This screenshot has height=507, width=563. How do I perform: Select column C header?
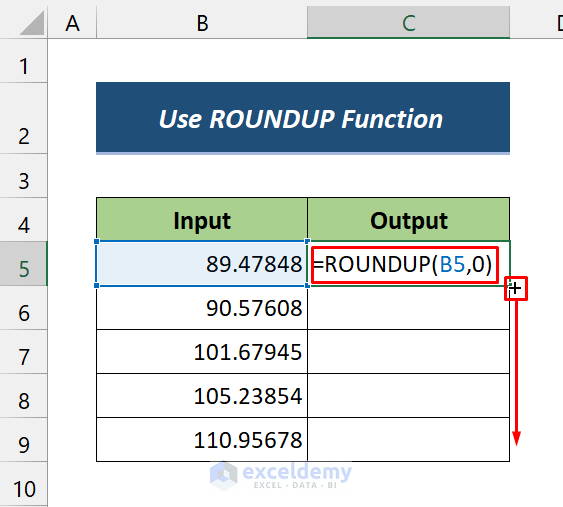[x=409, y=23]
